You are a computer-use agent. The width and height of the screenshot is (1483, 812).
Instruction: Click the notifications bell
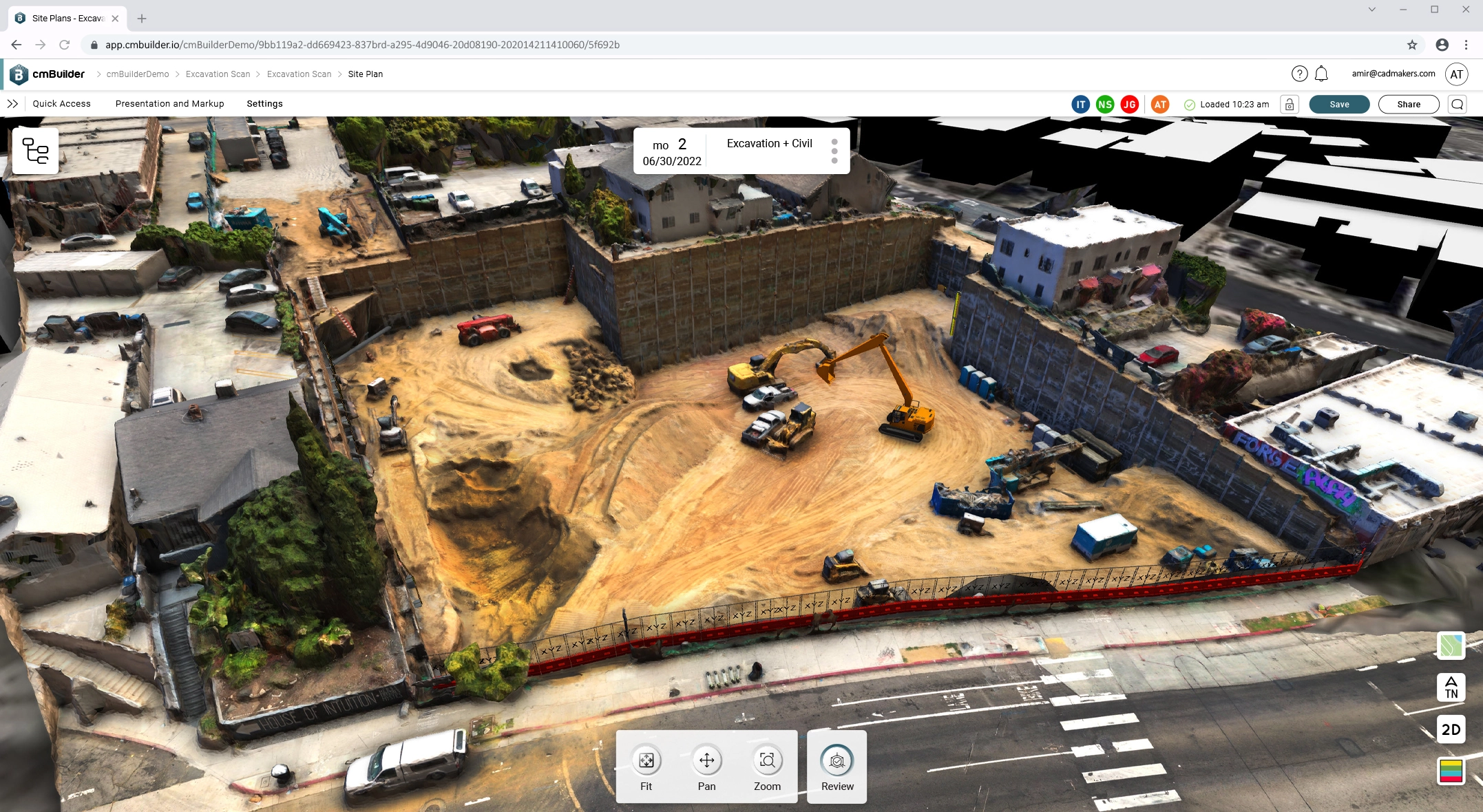tap(1321, 74)
